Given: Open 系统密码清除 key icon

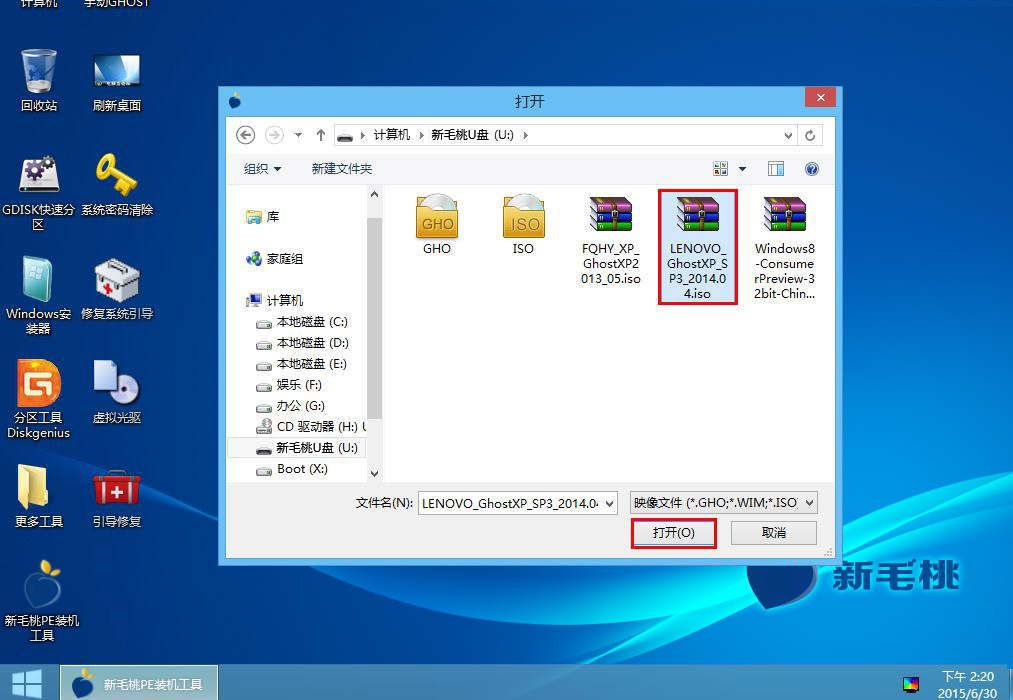Looking at the screenshot, I should (x=117, y=185).
